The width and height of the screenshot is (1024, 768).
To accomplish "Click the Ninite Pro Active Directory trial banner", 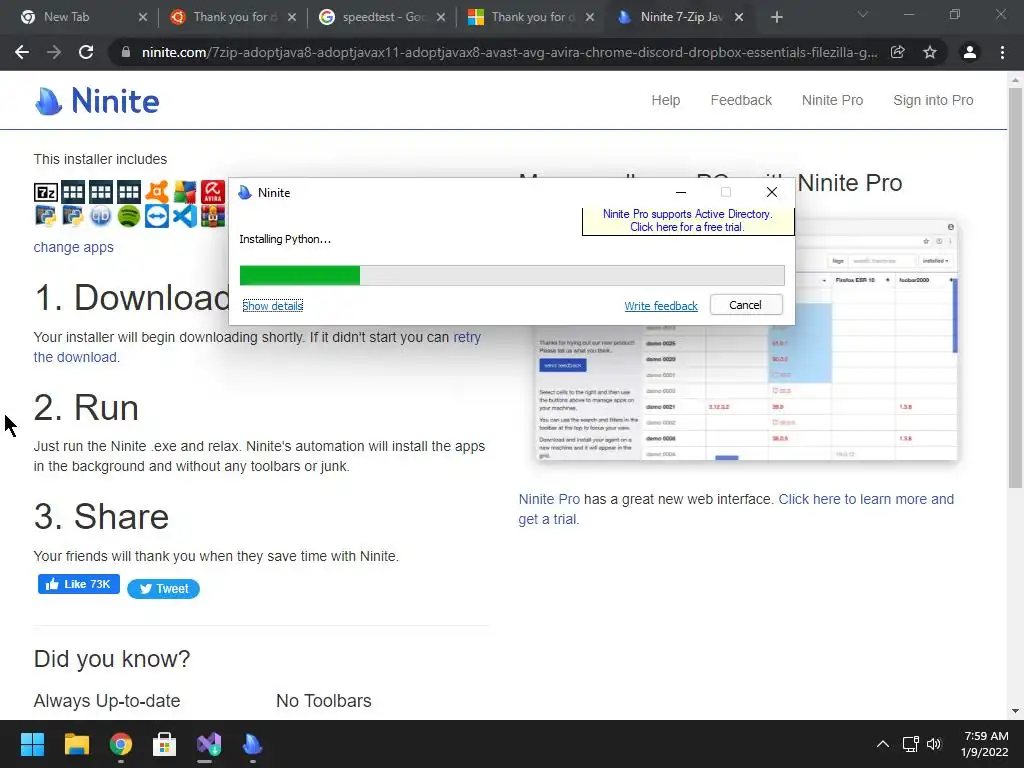I will [x=688, y=221].
